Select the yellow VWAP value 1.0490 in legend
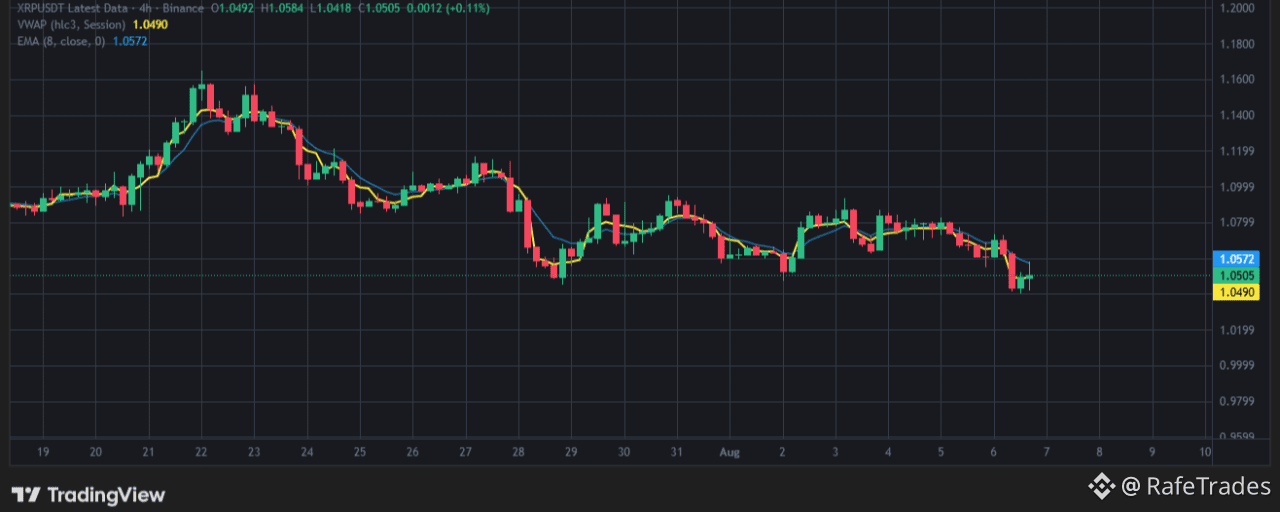1280x512 pixels. point(149,23)
